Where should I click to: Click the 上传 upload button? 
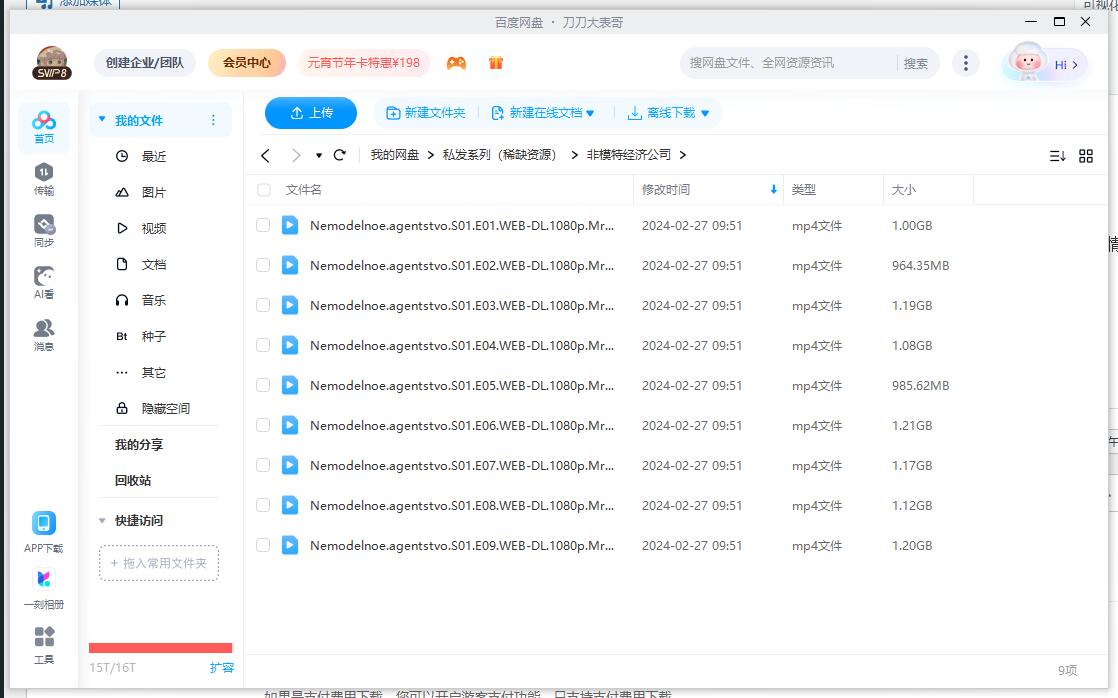310,112
